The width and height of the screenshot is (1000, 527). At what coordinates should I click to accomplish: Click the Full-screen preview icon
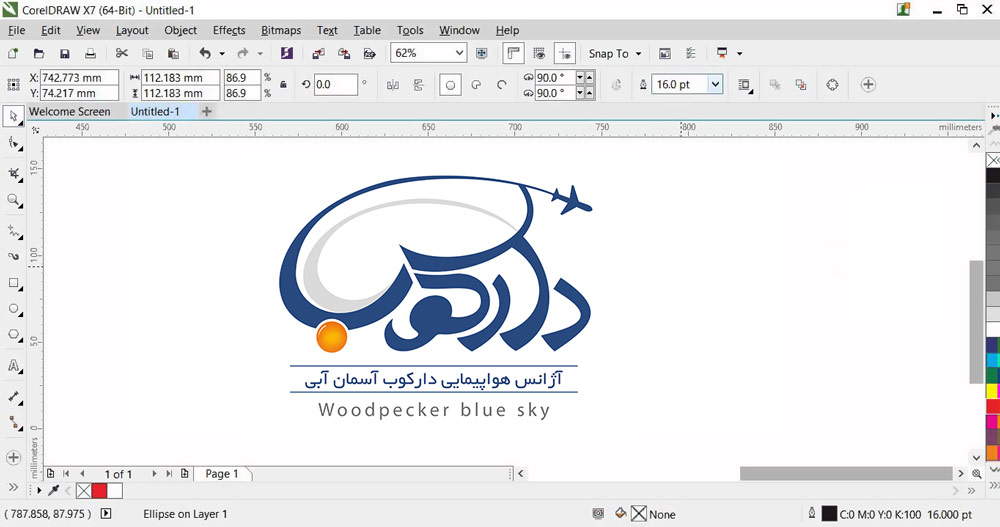click(482, 54)
